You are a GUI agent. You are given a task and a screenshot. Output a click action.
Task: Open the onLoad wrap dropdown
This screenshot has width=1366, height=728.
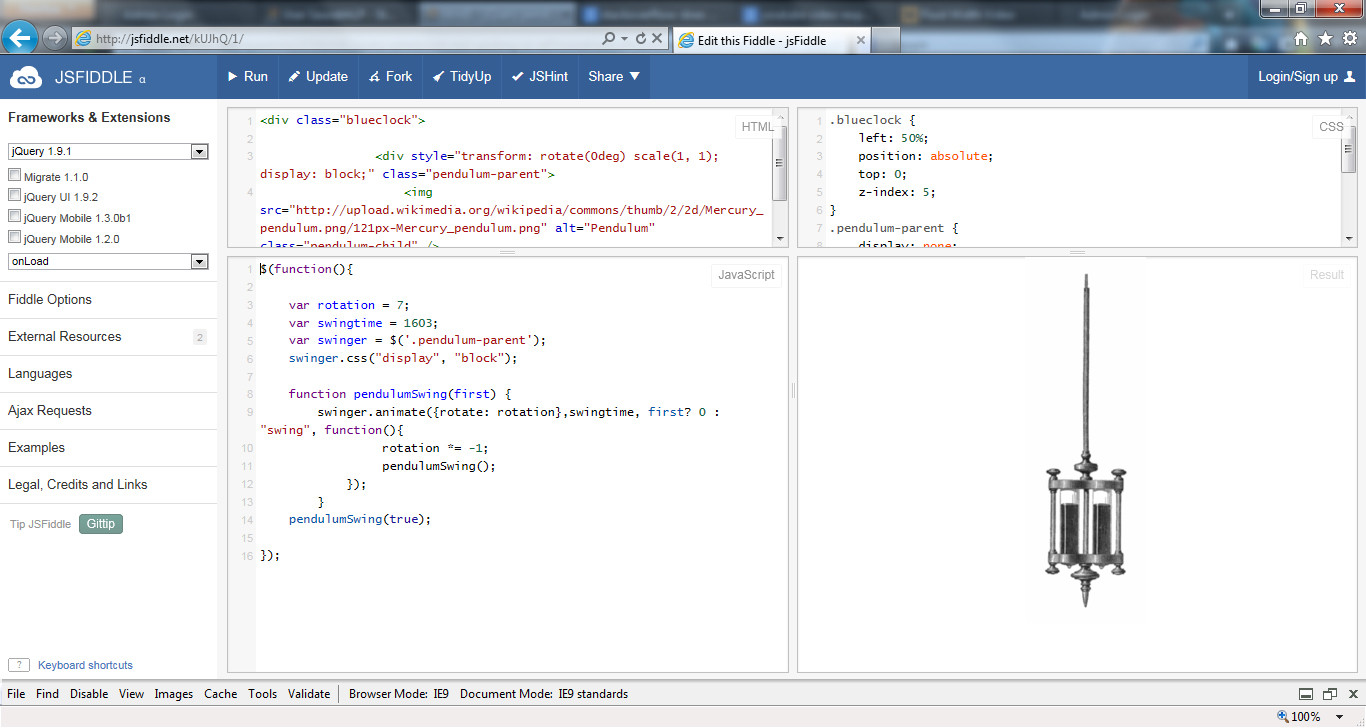[199, 262]
